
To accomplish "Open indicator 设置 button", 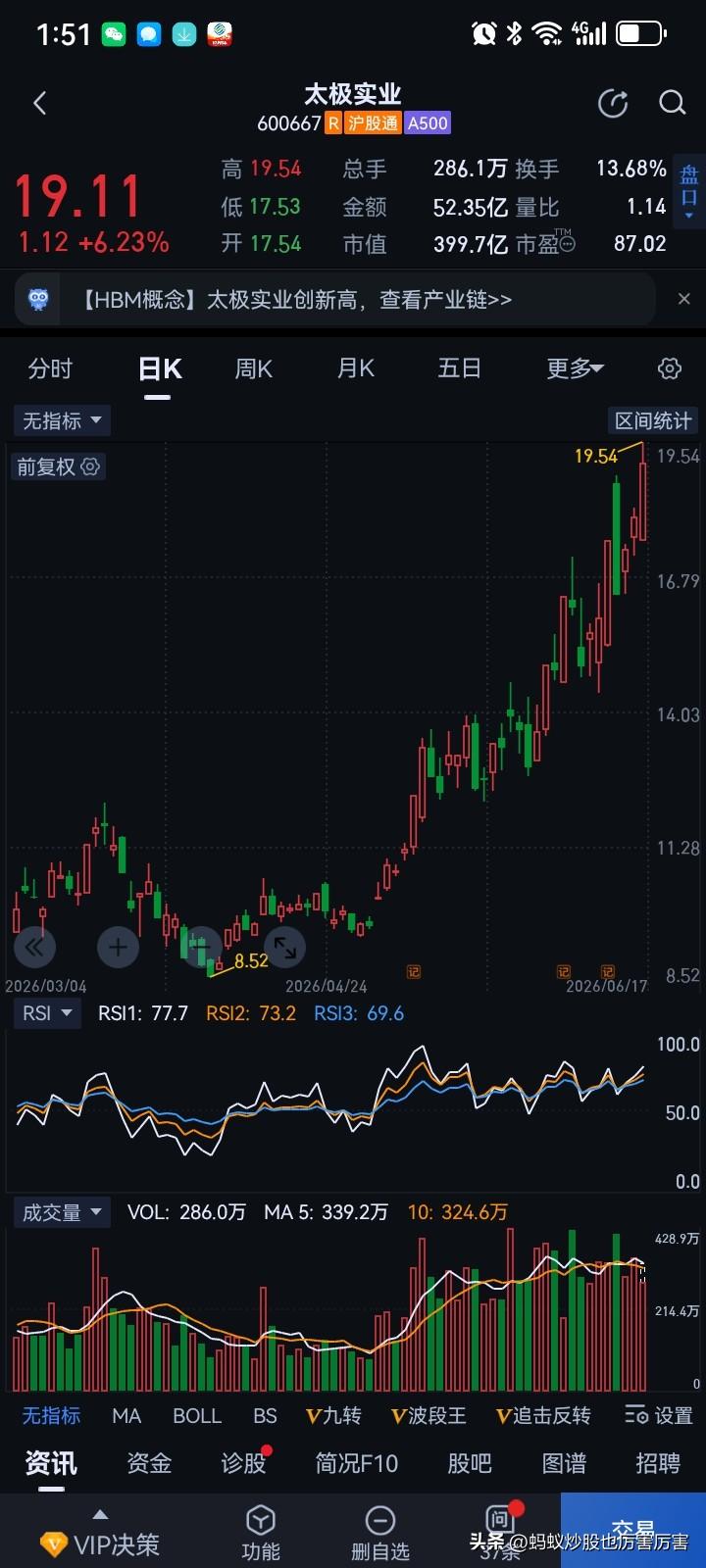I will point(659,1415).
